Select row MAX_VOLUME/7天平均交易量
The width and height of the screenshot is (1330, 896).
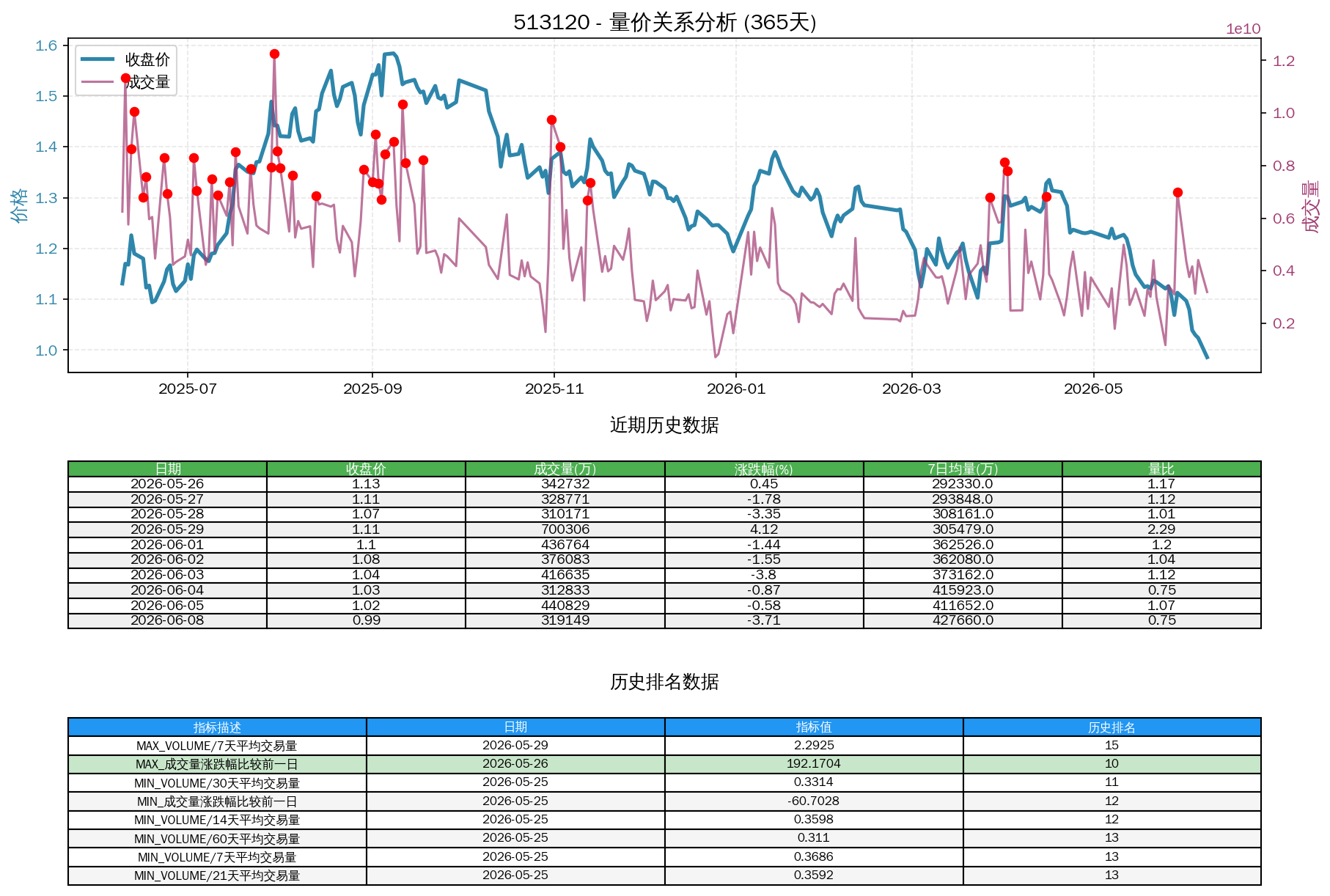tap(664, 746)
